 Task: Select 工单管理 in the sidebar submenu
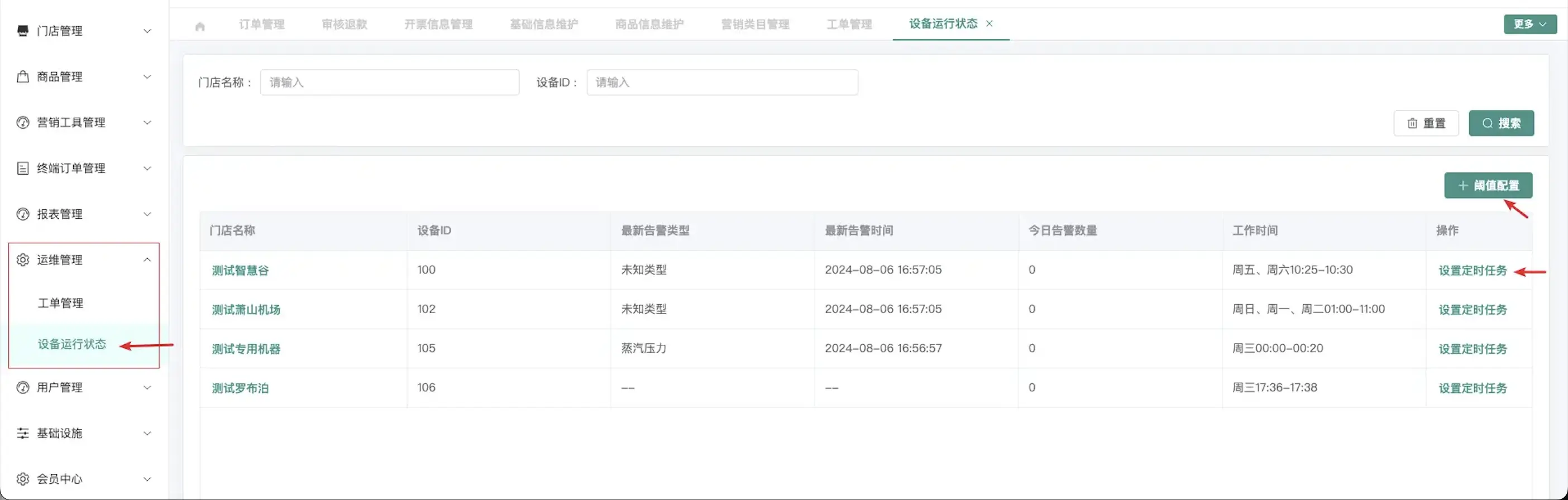60,303
